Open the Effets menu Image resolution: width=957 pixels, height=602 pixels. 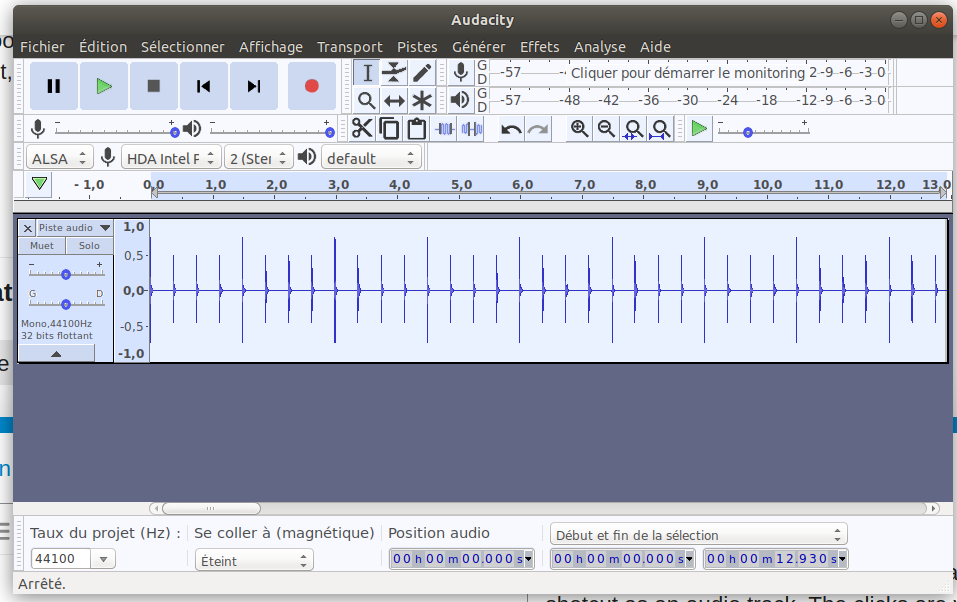pyautogui.click(x=540, y=47)
